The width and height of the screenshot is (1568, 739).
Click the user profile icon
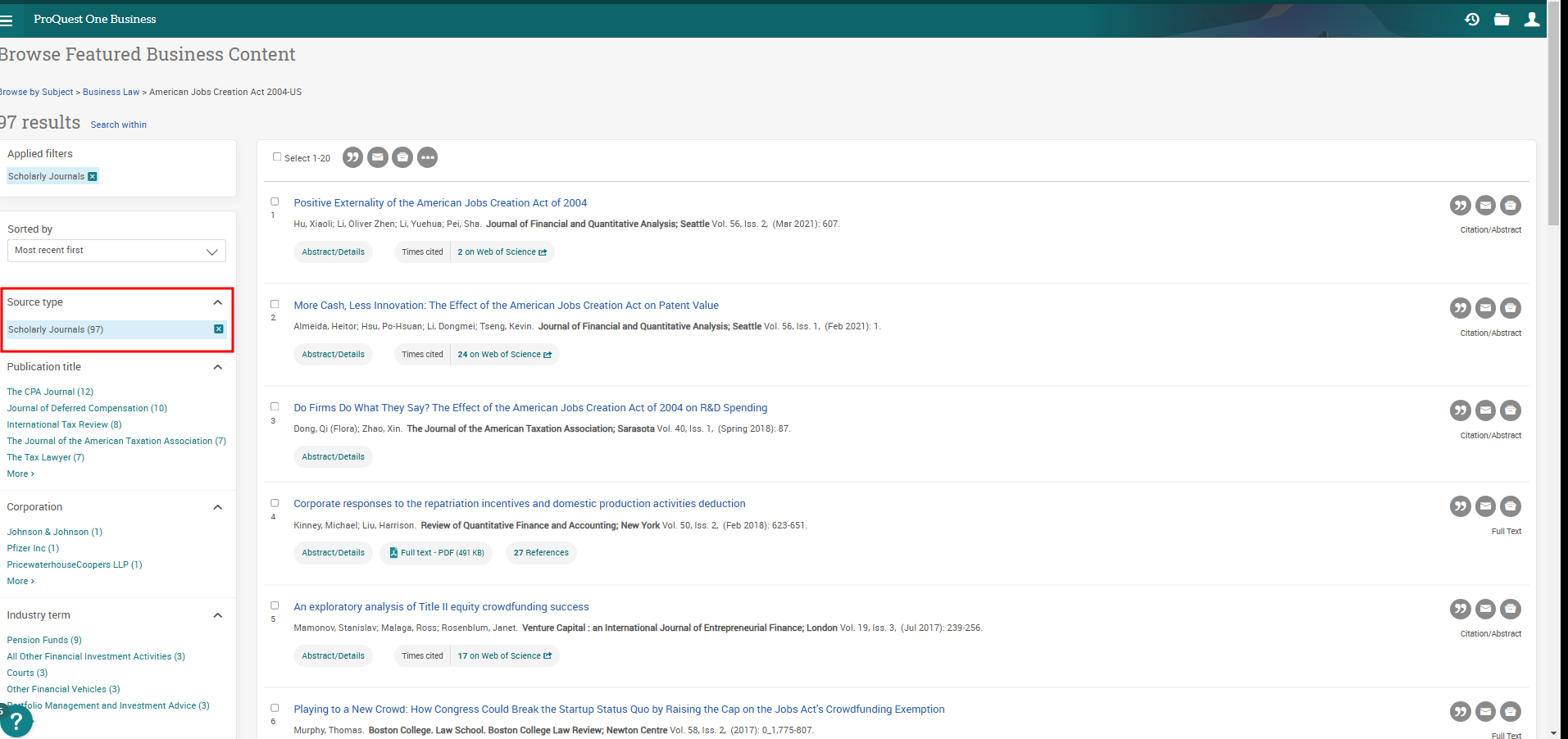1531,19
